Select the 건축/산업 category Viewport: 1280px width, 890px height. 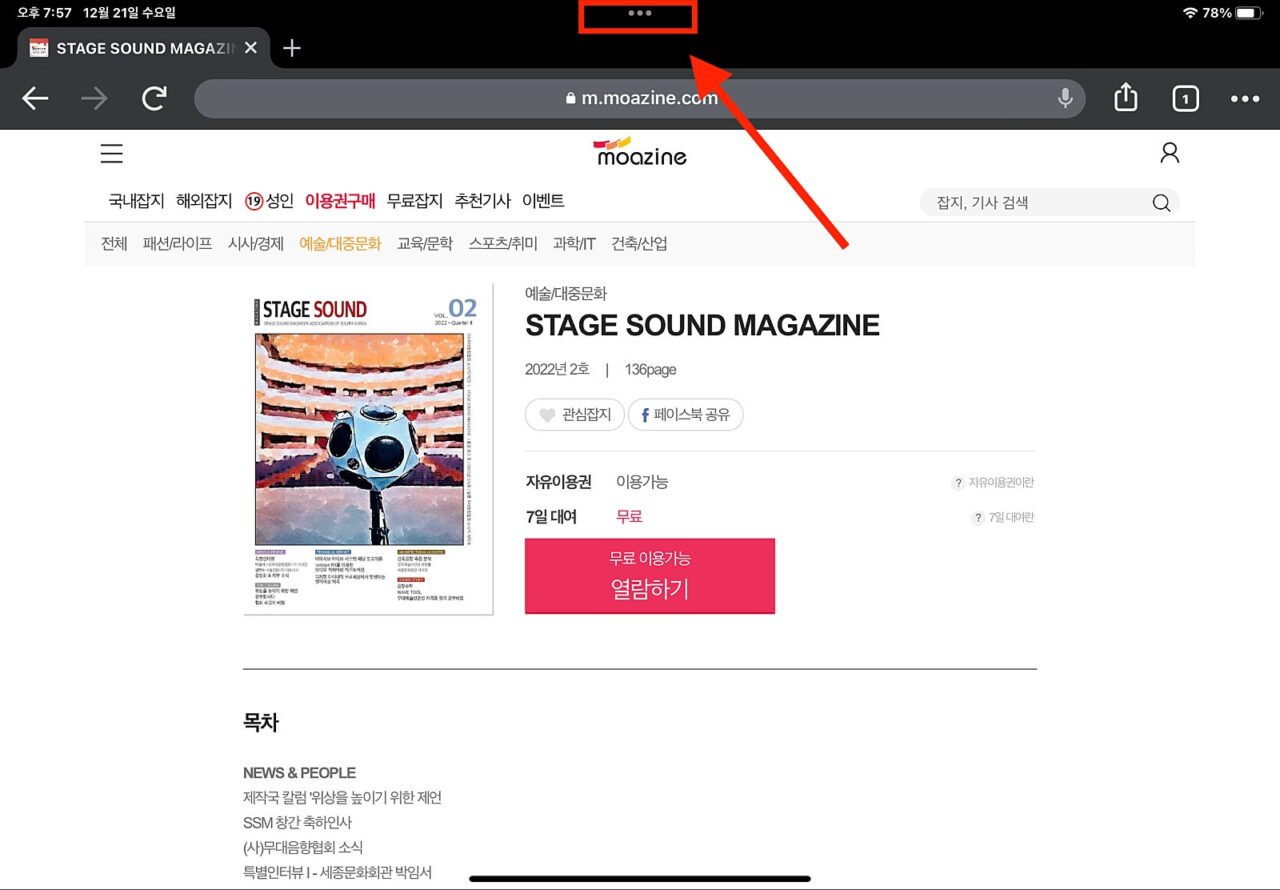click(x=639, y=243)
